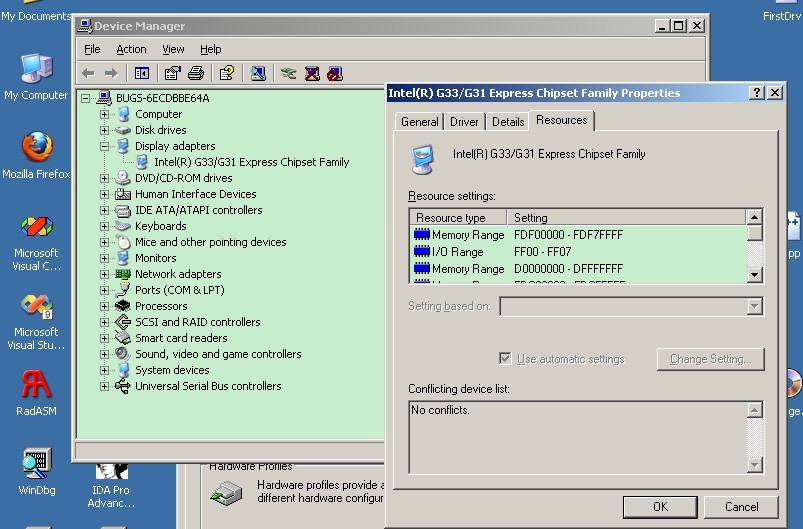Click Setting column header

point(626,218)
